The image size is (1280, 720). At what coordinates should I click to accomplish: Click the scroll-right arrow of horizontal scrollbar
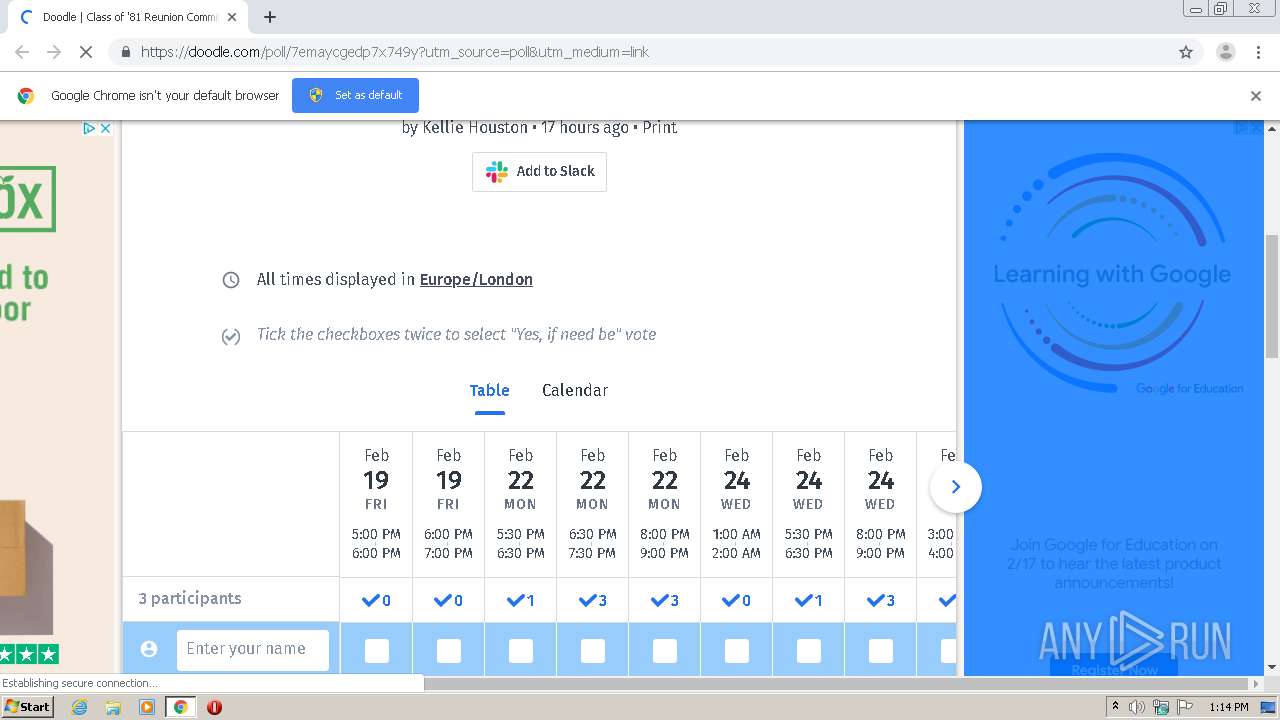tap(1256, 684)
